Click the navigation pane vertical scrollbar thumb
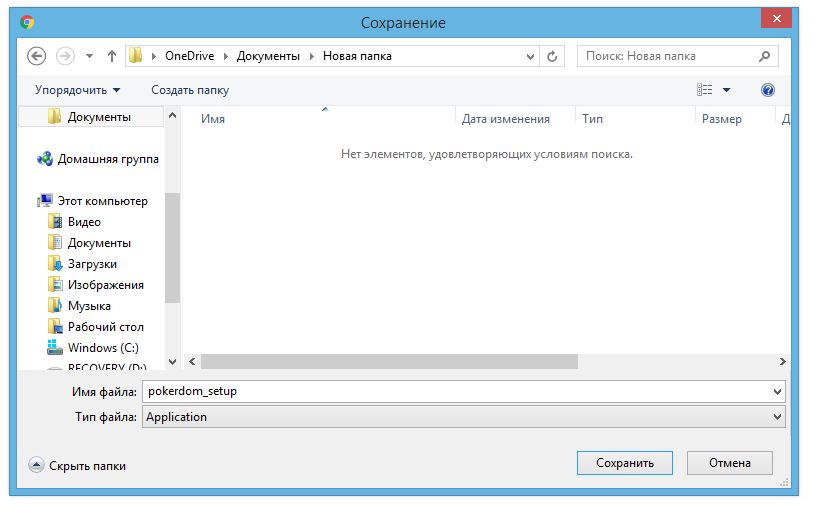This screenshot has height=517, width=815. [173, 248]
